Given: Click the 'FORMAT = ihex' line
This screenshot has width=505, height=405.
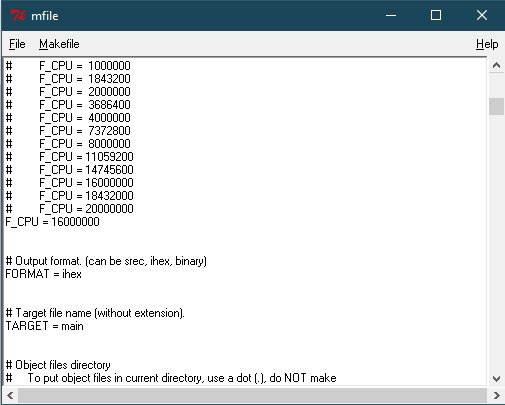Looking at the screenshot, I should click(x=43, y=274).
